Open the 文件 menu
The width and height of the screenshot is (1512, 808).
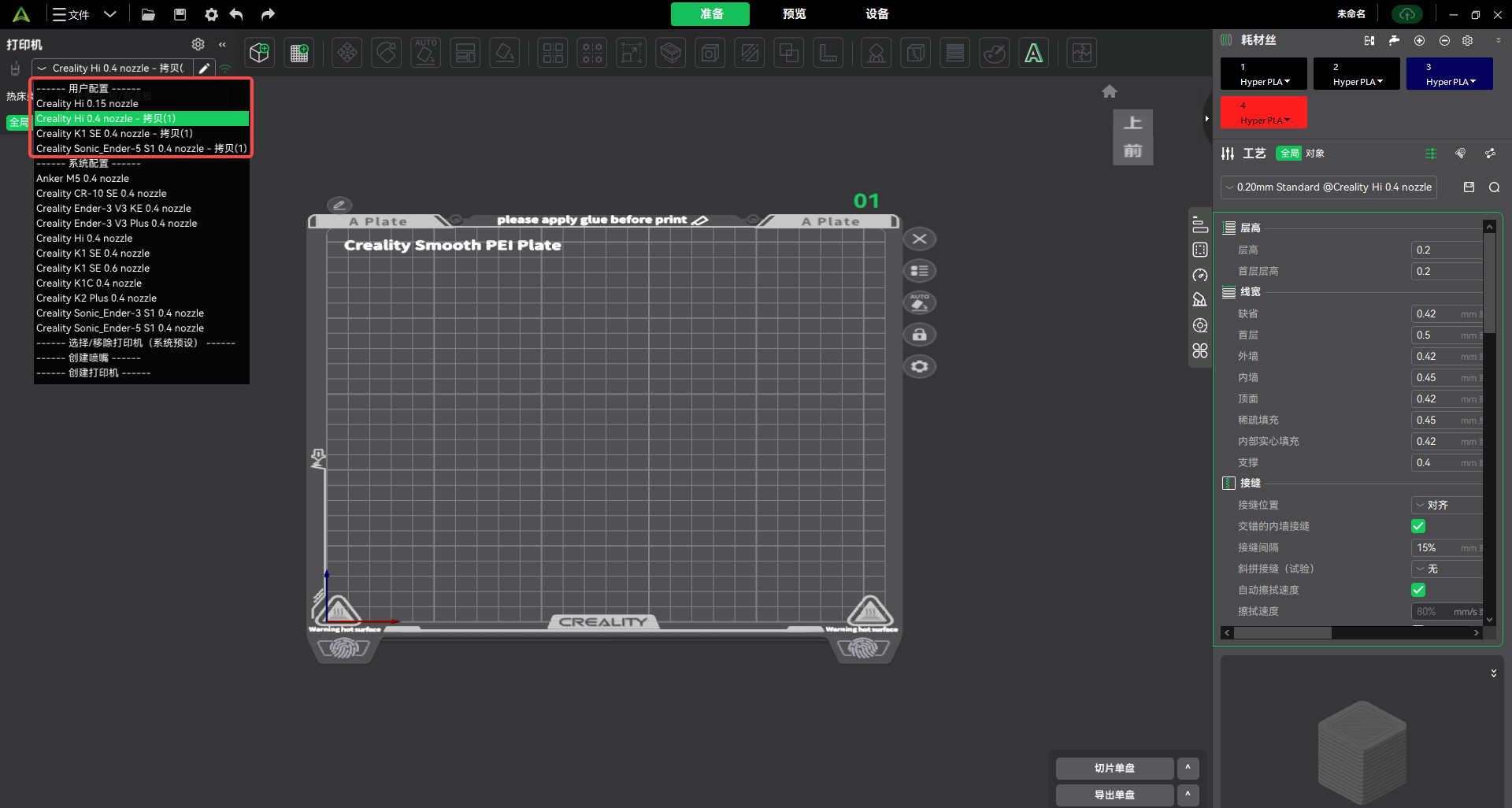pos(71,14)
